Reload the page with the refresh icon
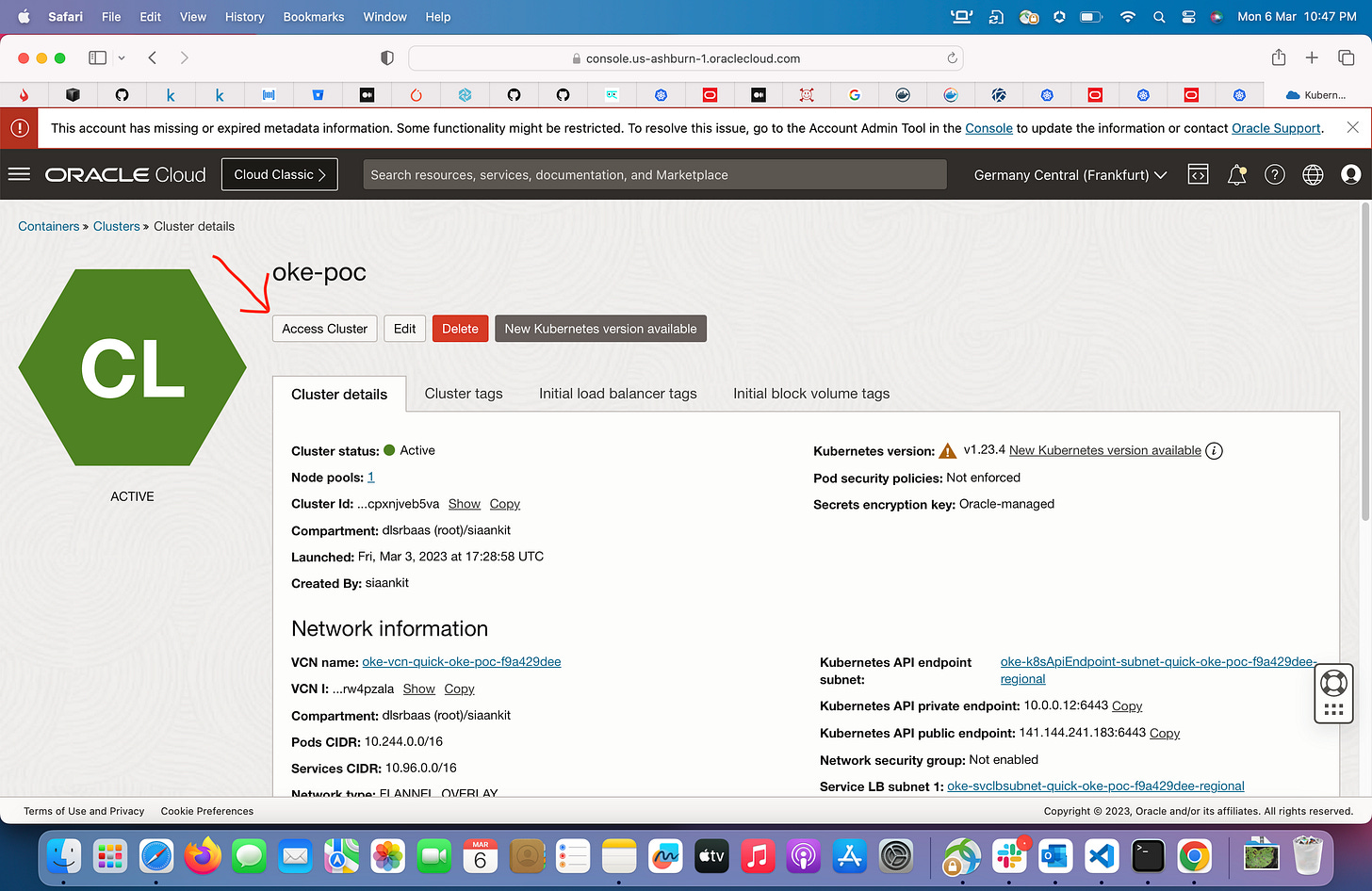1372x891 pixels. 952,57
